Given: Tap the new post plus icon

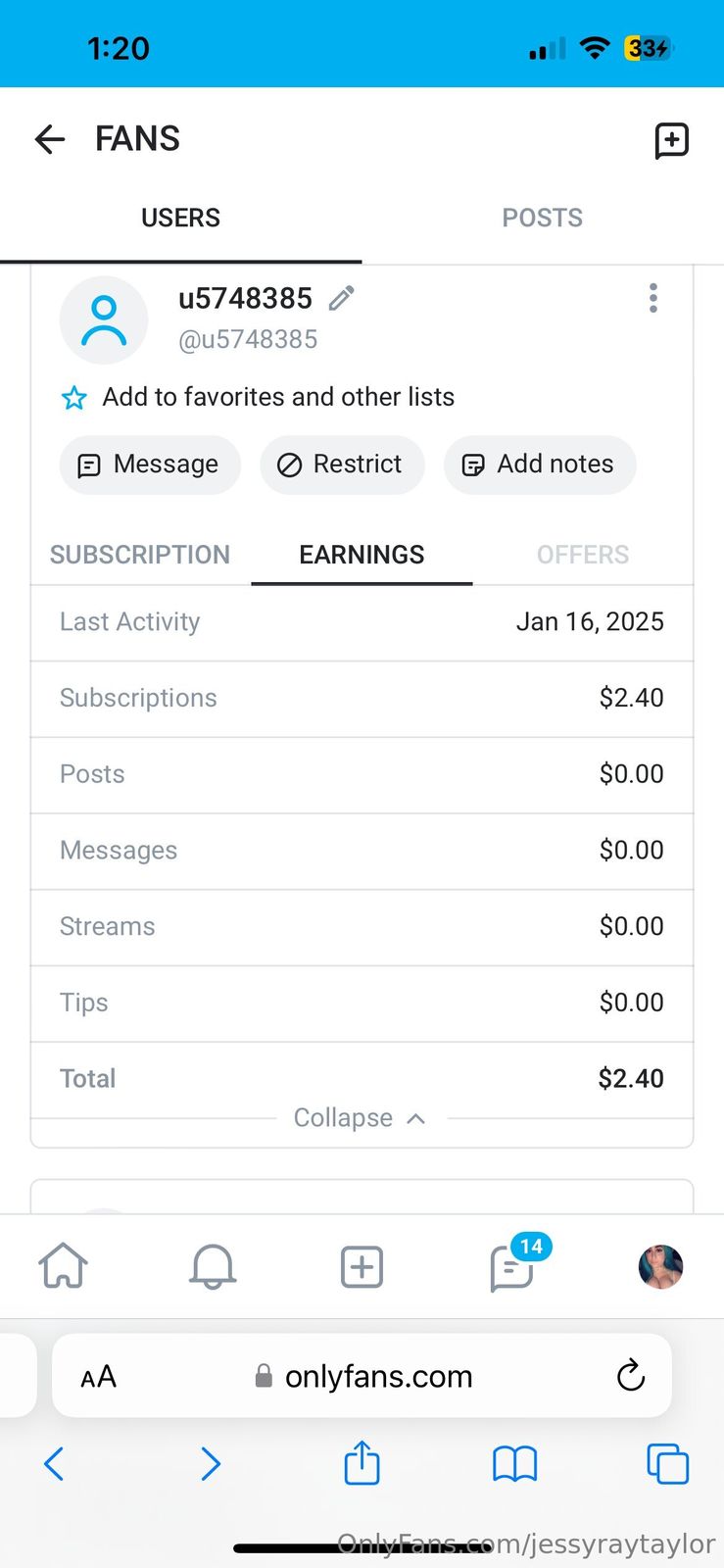Looking at the screenshot, I should coord(362,1266).
